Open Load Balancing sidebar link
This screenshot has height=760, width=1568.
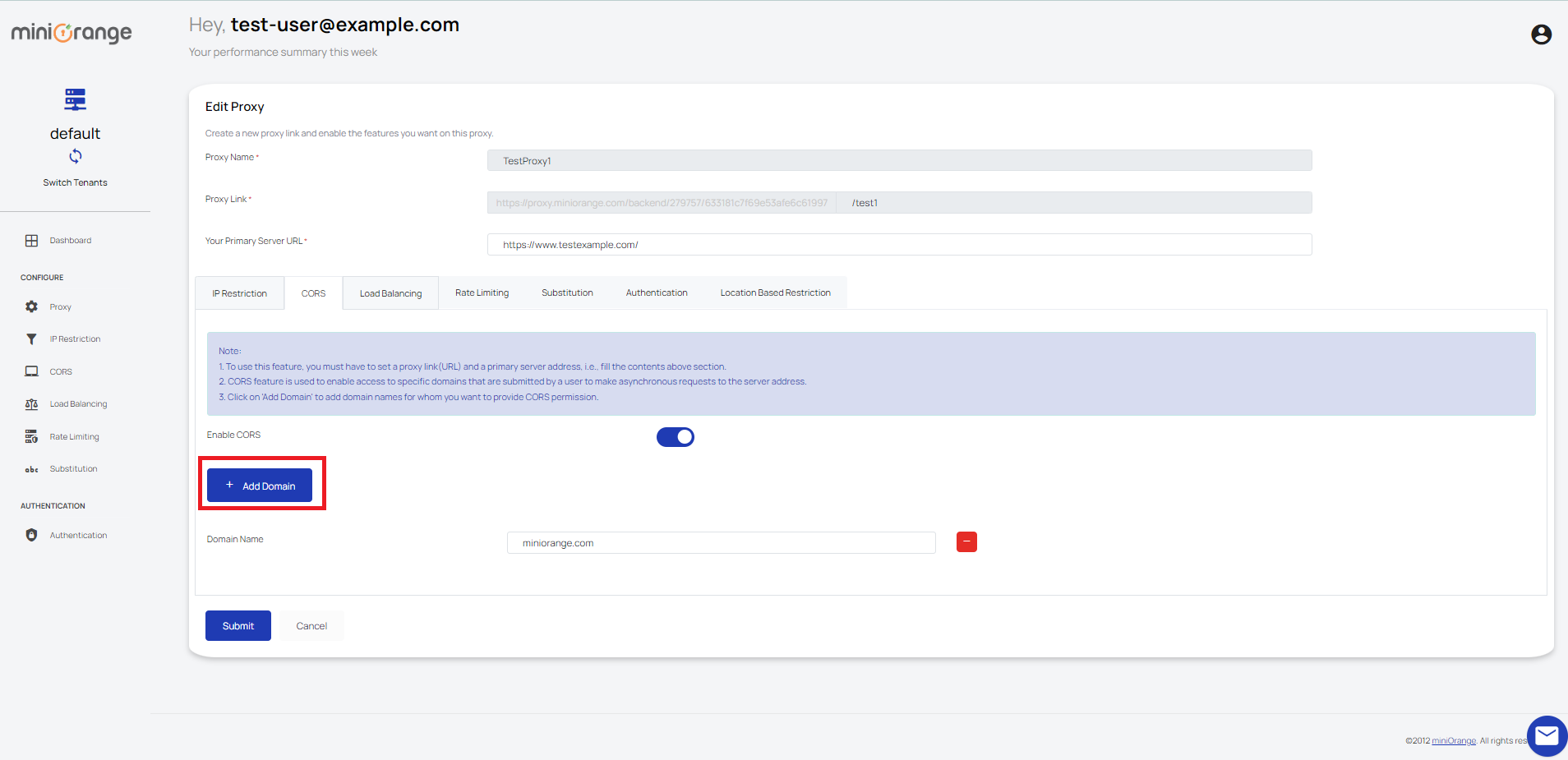click(78, 404)
